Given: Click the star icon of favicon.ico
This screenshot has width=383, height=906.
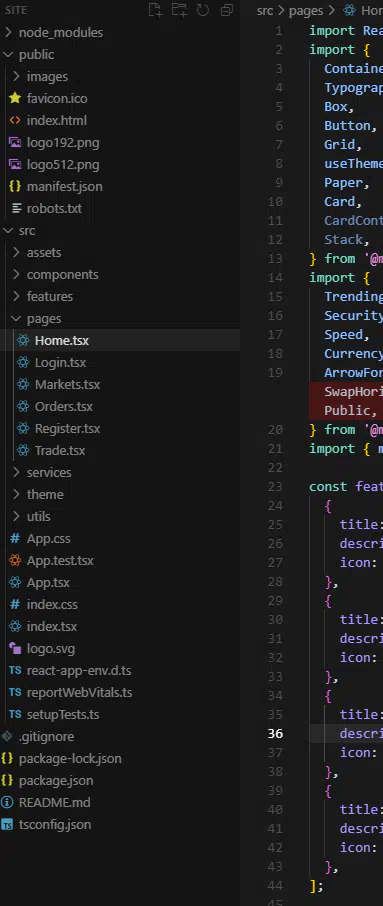Looking at the screenshot, I should click(x=15, y=98).
